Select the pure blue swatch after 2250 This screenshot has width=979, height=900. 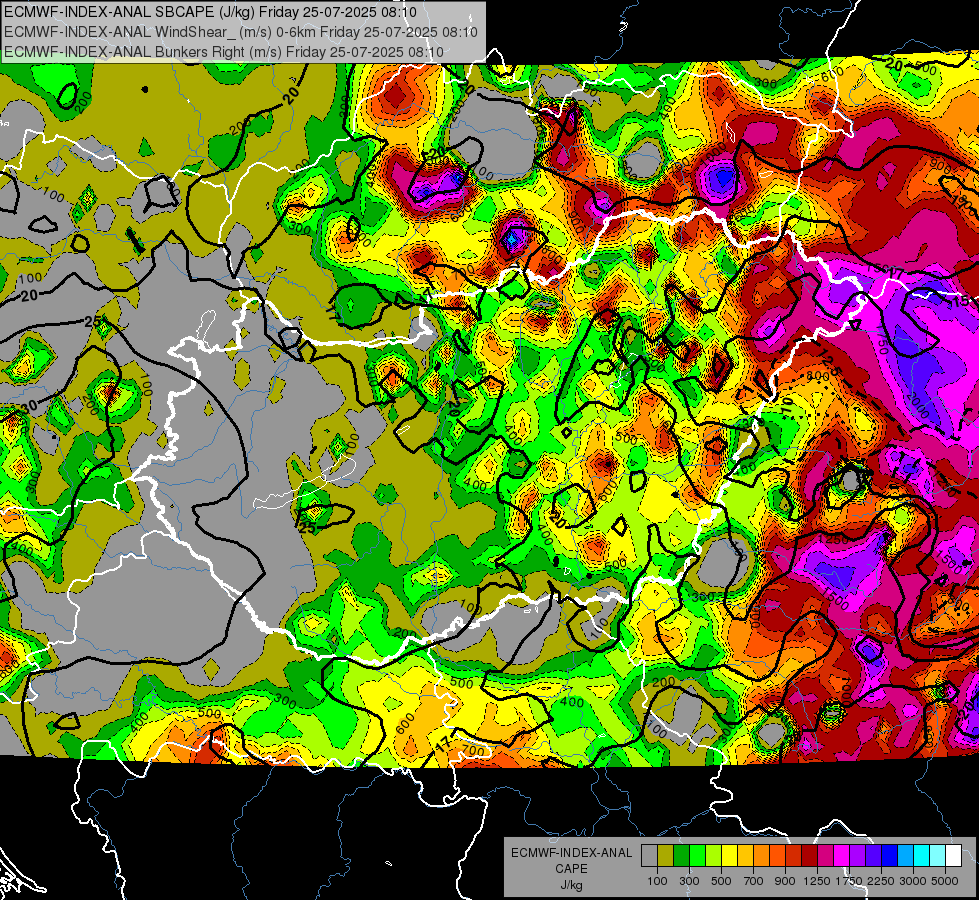pos(890,856)
